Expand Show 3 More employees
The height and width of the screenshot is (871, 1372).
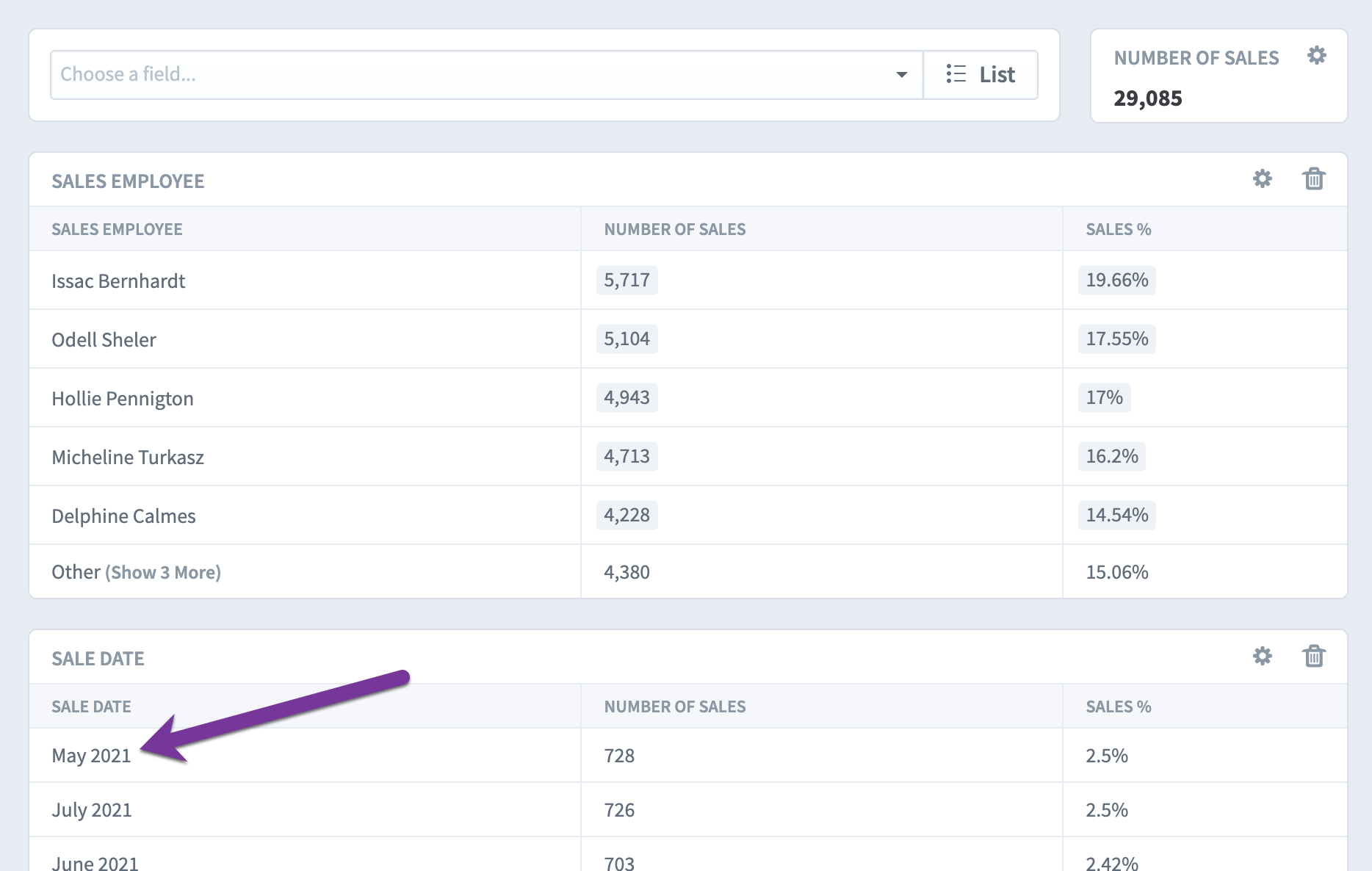click(163, 572)
